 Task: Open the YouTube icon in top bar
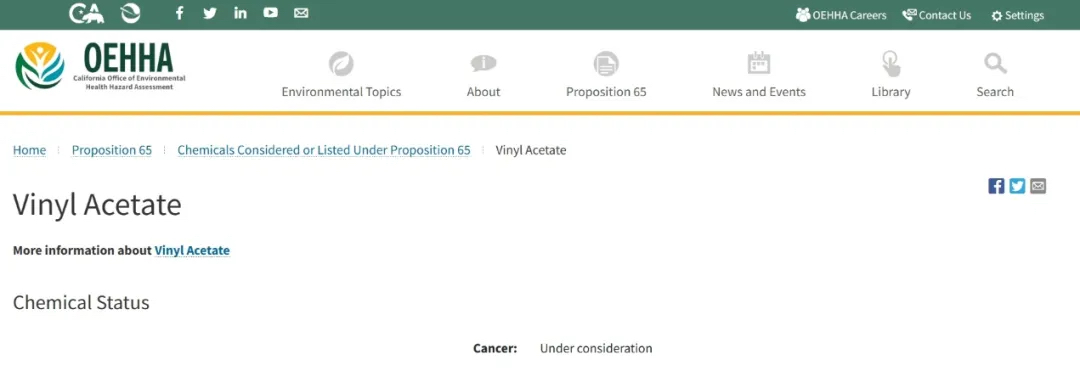pos(271,13)
